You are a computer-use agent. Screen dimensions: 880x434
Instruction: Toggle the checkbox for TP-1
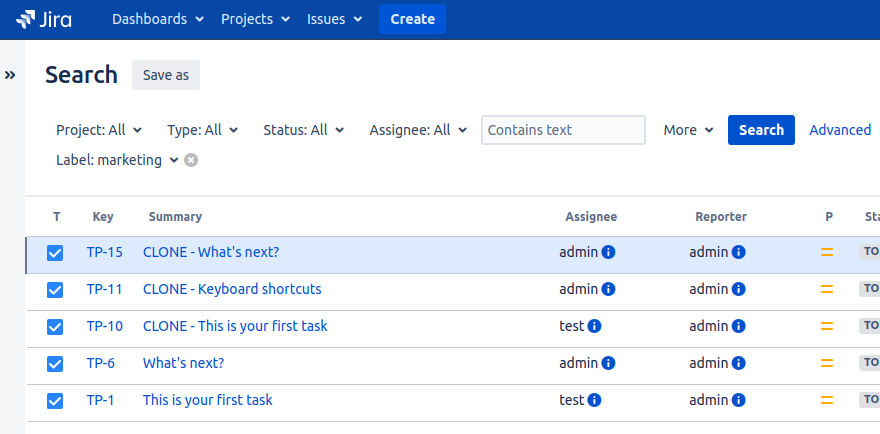pos(55,401)
